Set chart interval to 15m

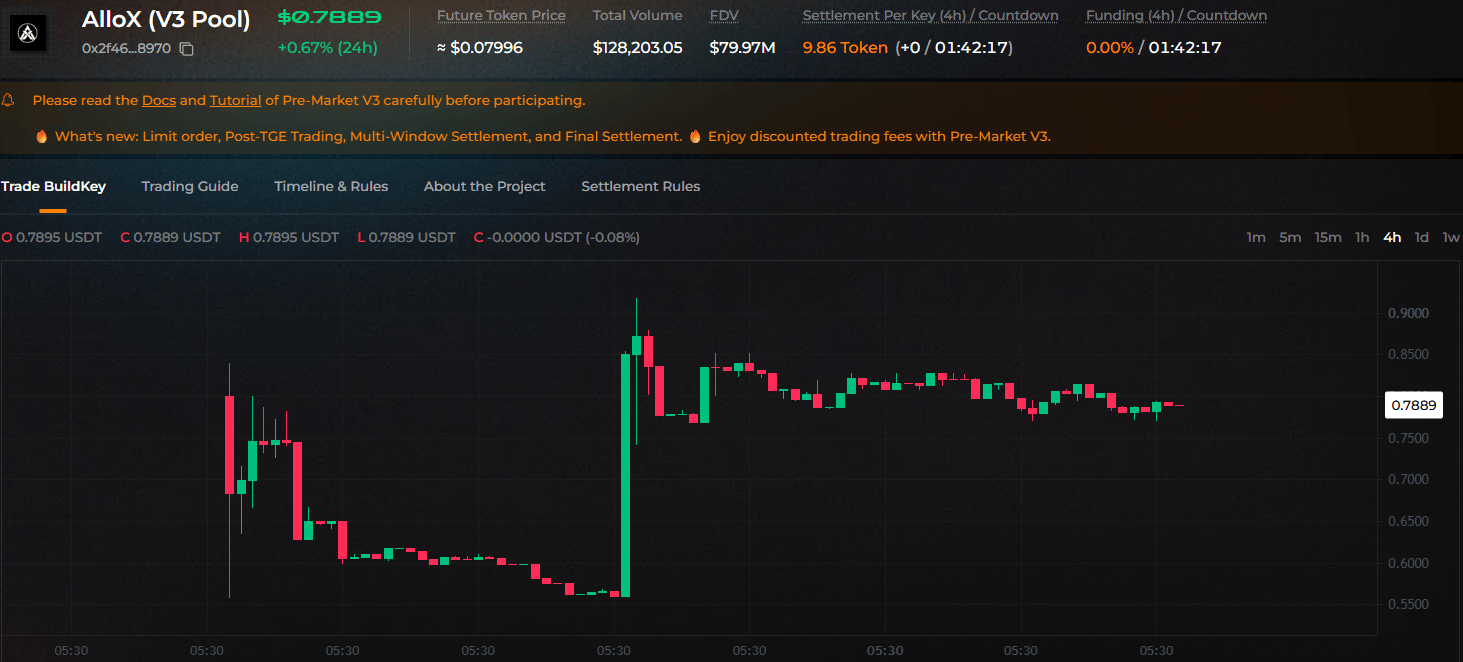coord(1328,237)
